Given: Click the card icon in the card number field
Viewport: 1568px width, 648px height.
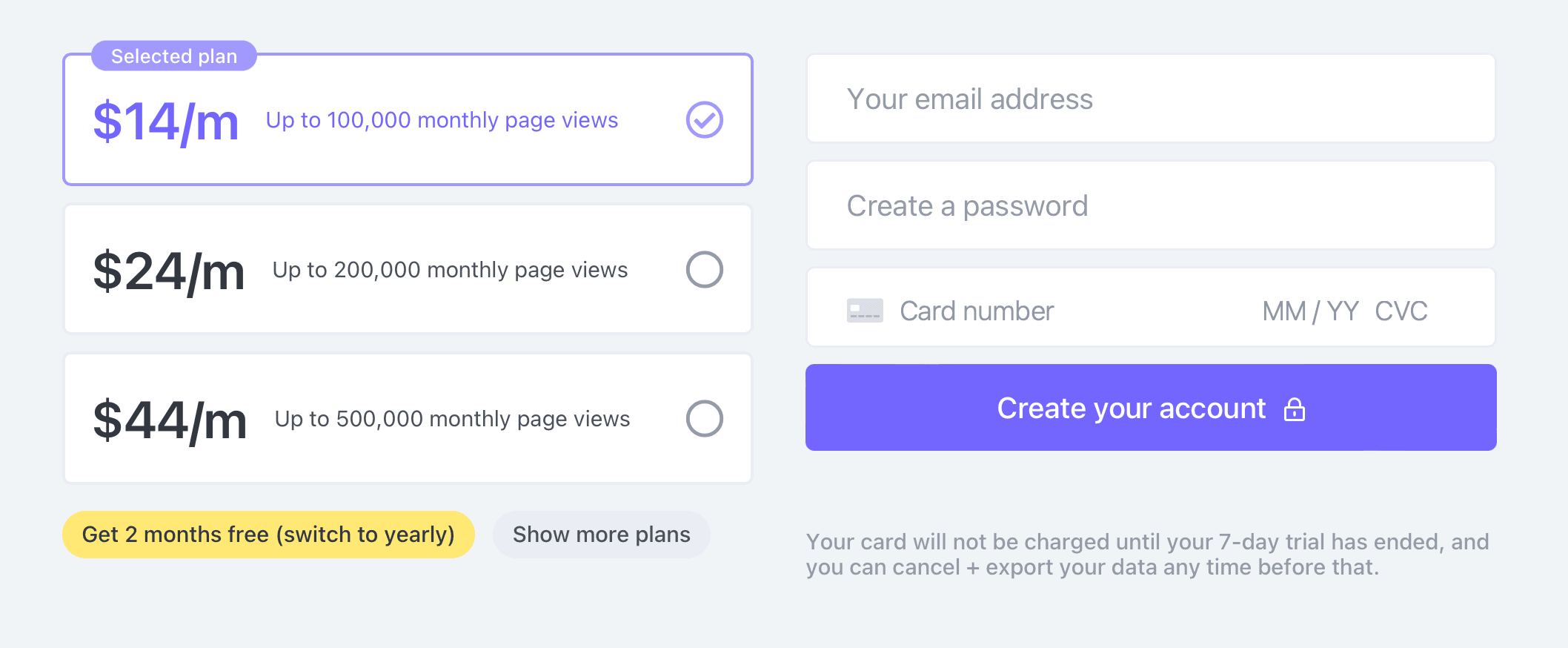Looking at the screenshot, I should pos(864,310).
